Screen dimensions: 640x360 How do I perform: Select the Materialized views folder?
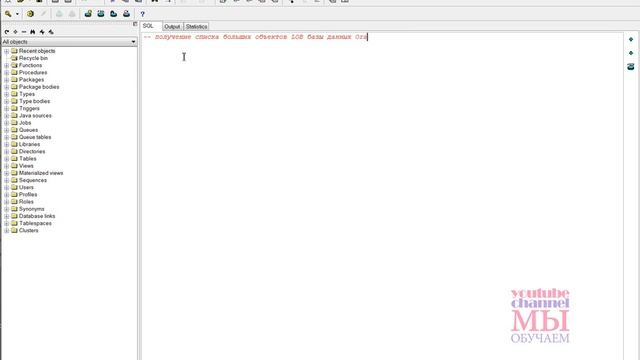[x=41, y=173]
